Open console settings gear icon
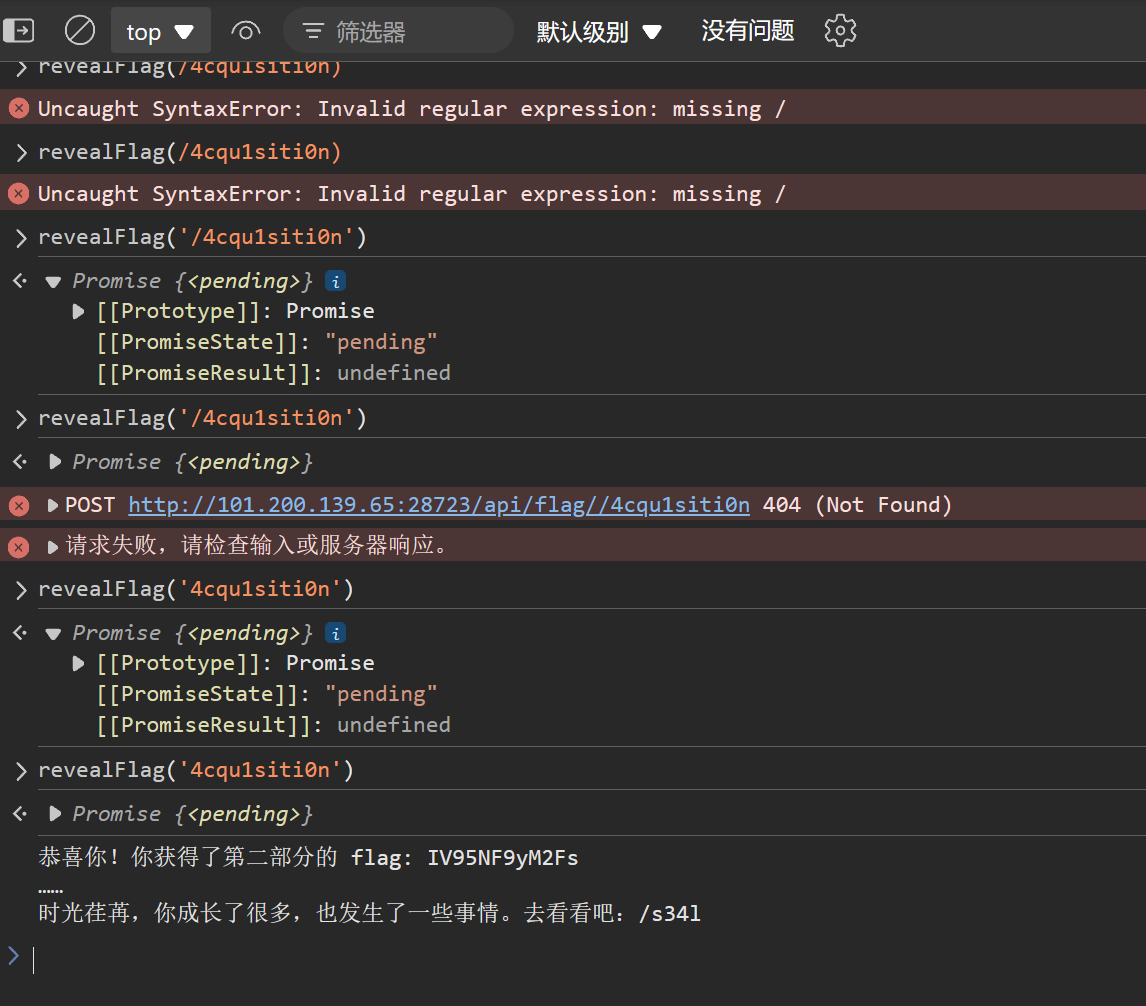1146x1006 pixels. [x=840, y=31]
